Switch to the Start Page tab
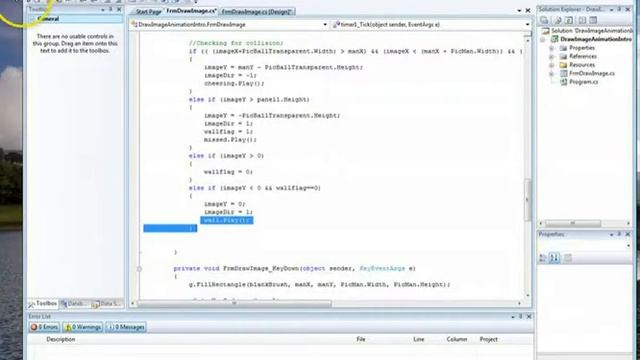 (148, 12)
